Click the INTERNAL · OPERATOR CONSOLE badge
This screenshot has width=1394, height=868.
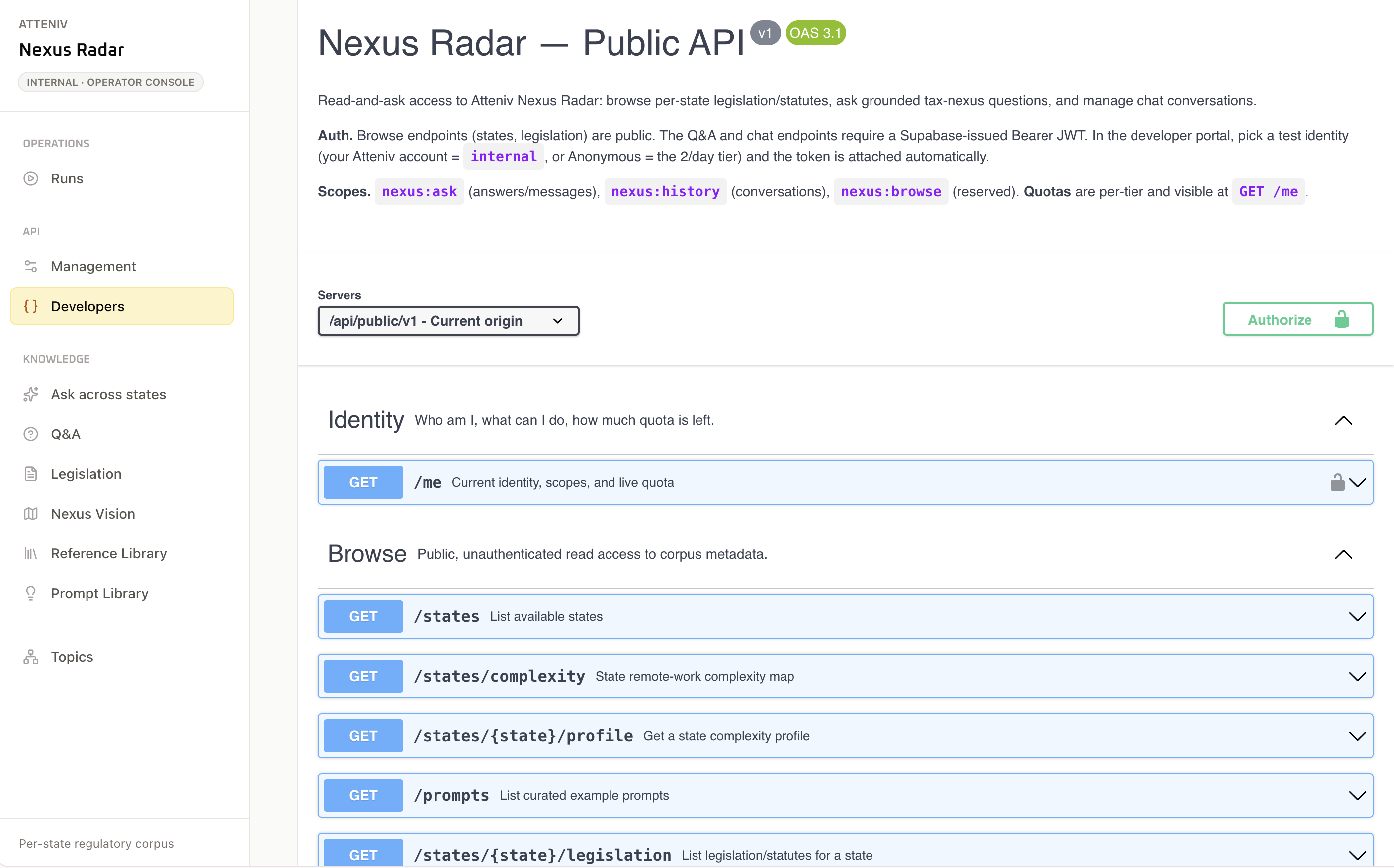coord(111,82)
